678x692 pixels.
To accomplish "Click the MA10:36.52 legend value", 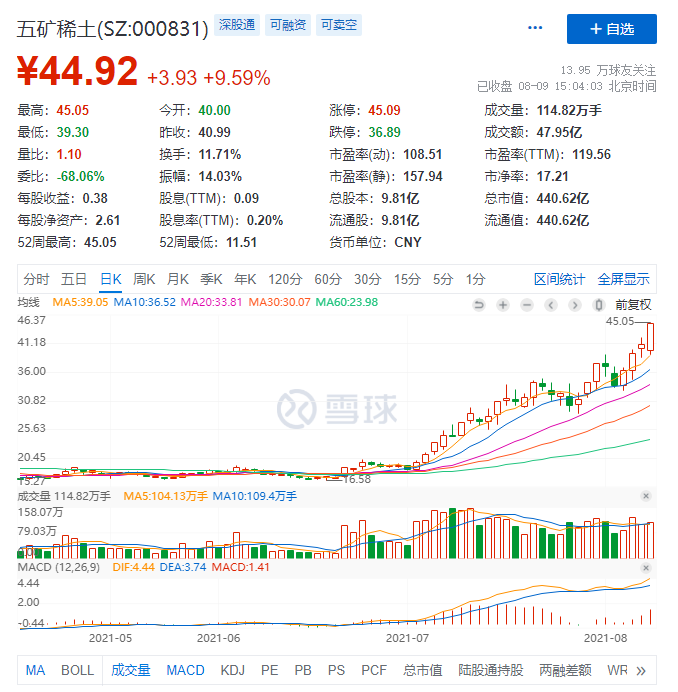I will (x=144, y=302).
